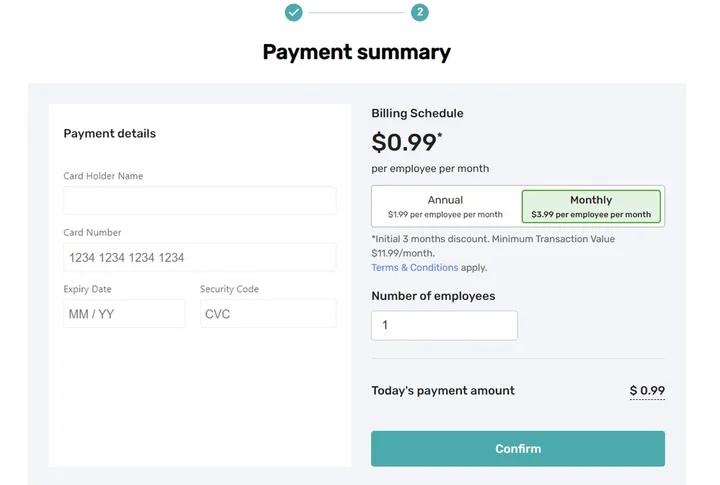Click the Expiry Date label text
Viewport: 720px width, 485px height.
point(88,289)
